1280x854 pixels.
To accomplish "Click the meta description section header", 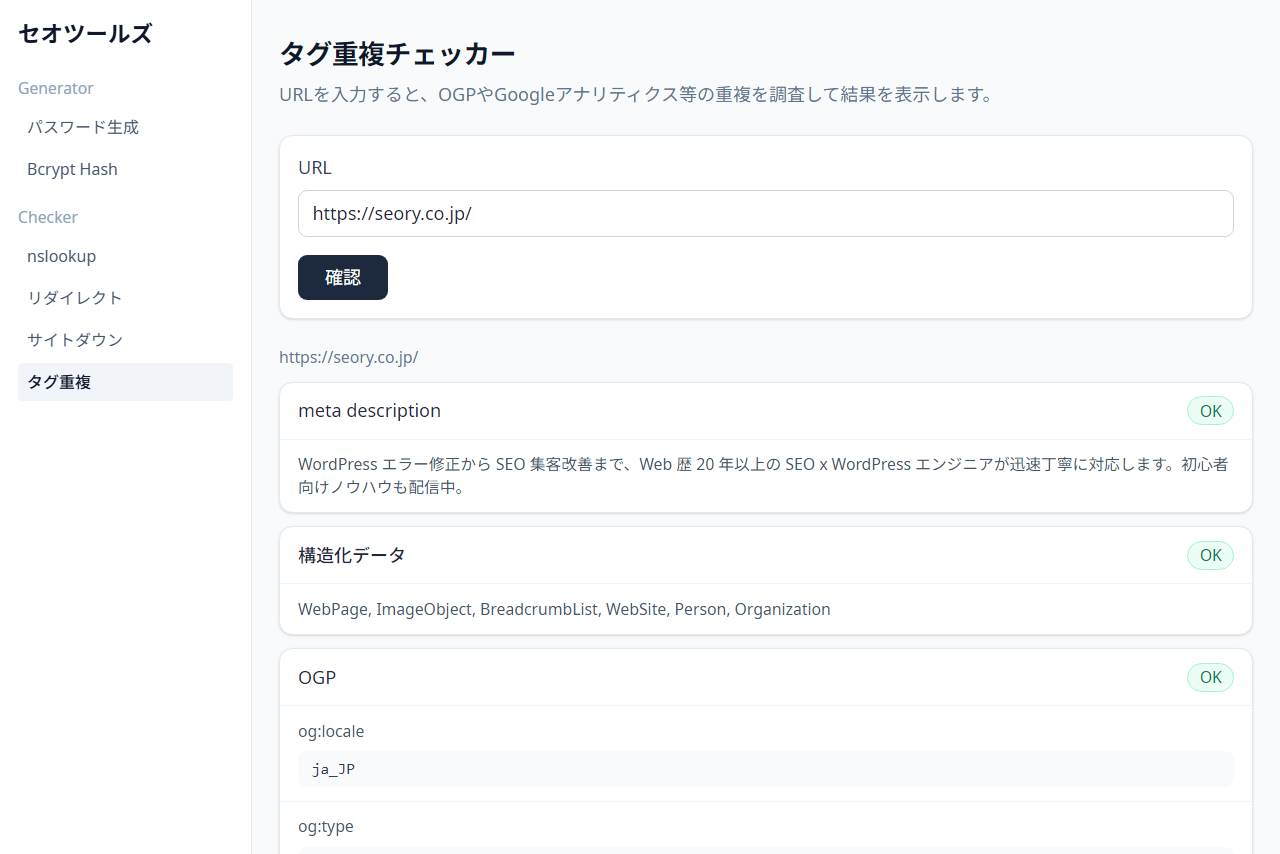I will click(369, 411).
